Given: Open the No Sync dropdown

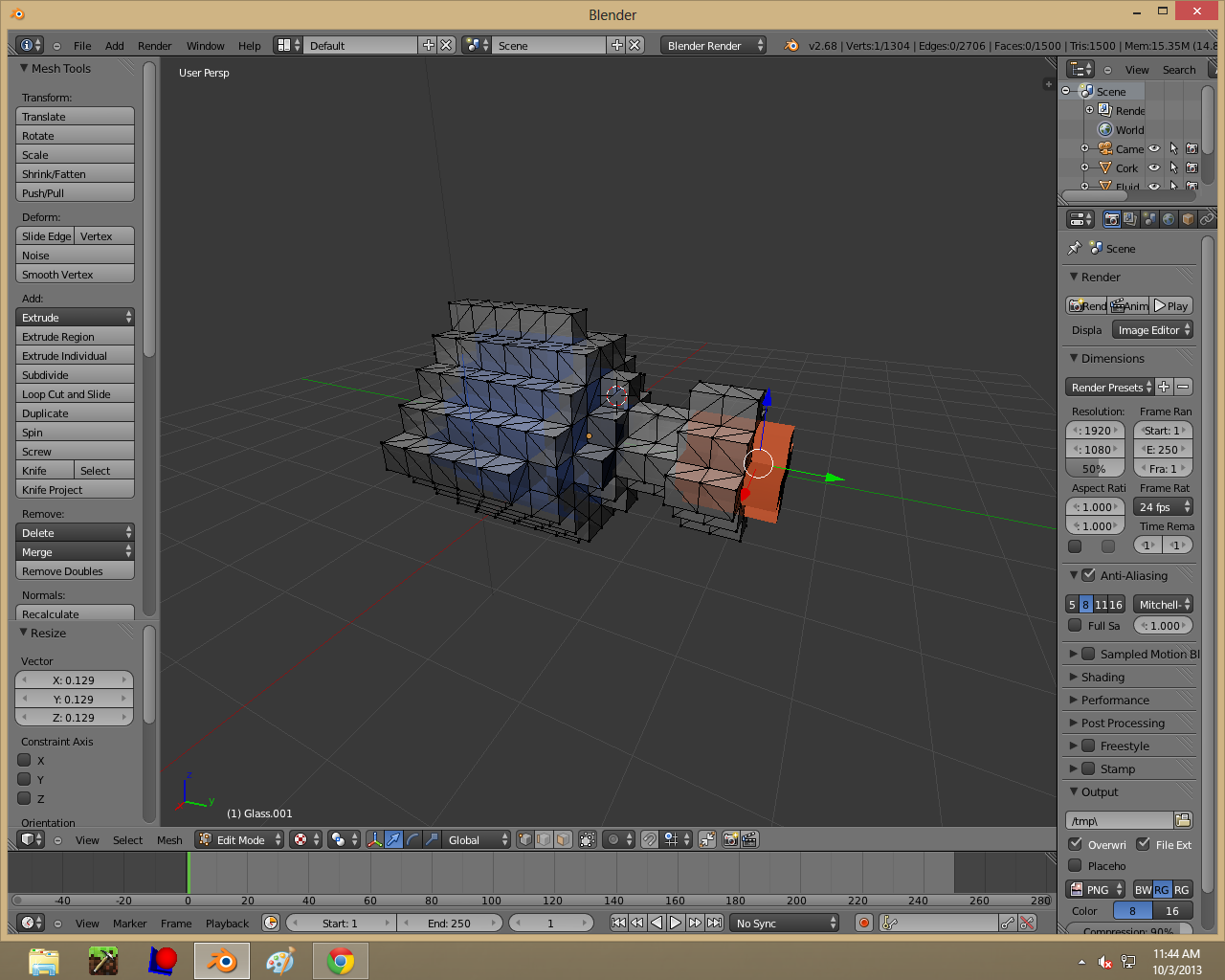Looking at the screenshot, I should coord(785,923).
